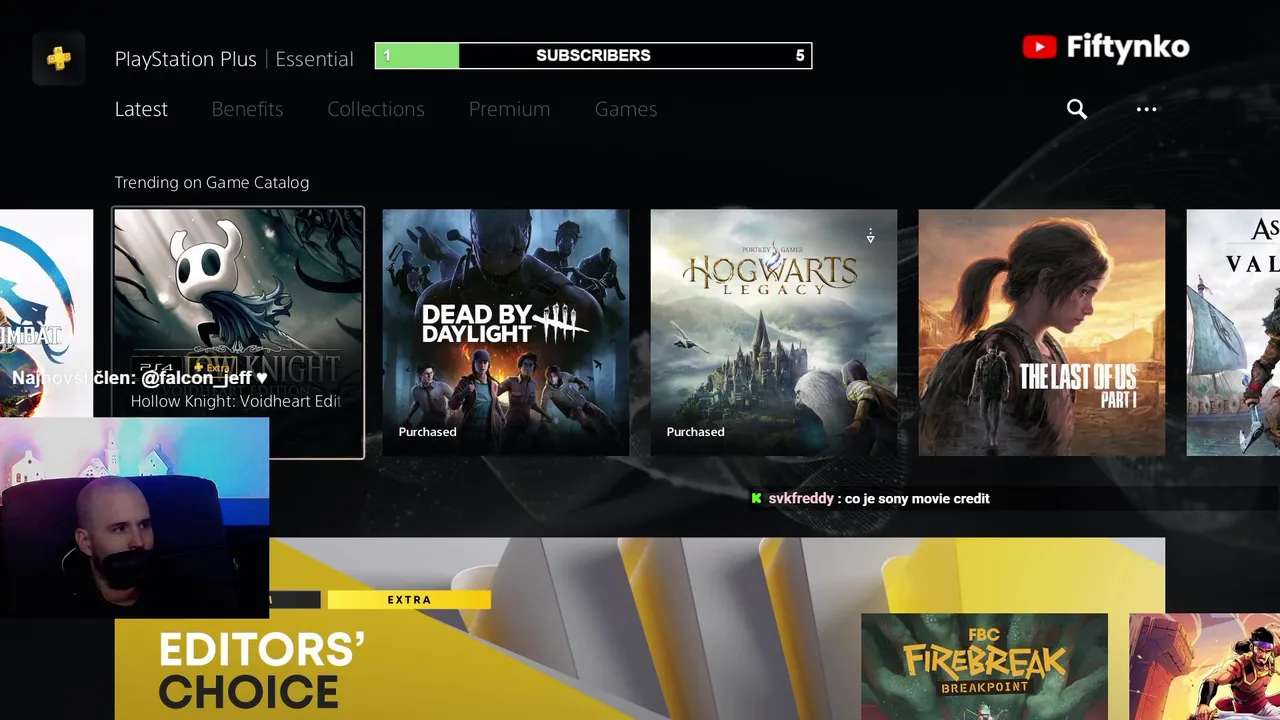Image resolution: width=1280 pixels, height=720 pixels.
Task: Click the YouTube logo icon
Action: coord(1039,47)
